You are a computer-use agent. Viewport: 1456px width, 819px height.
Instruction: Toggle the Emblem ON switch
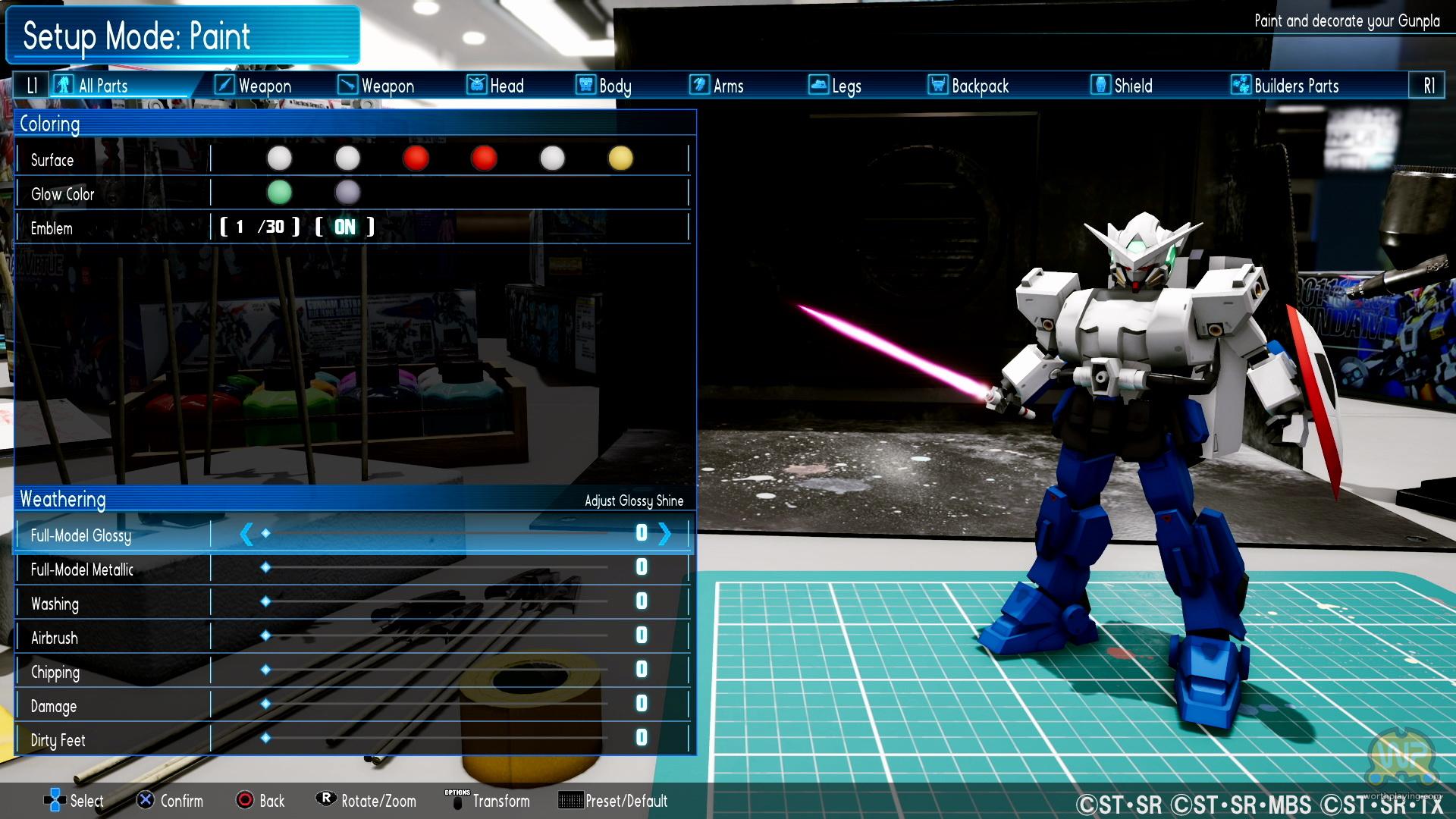345,227
